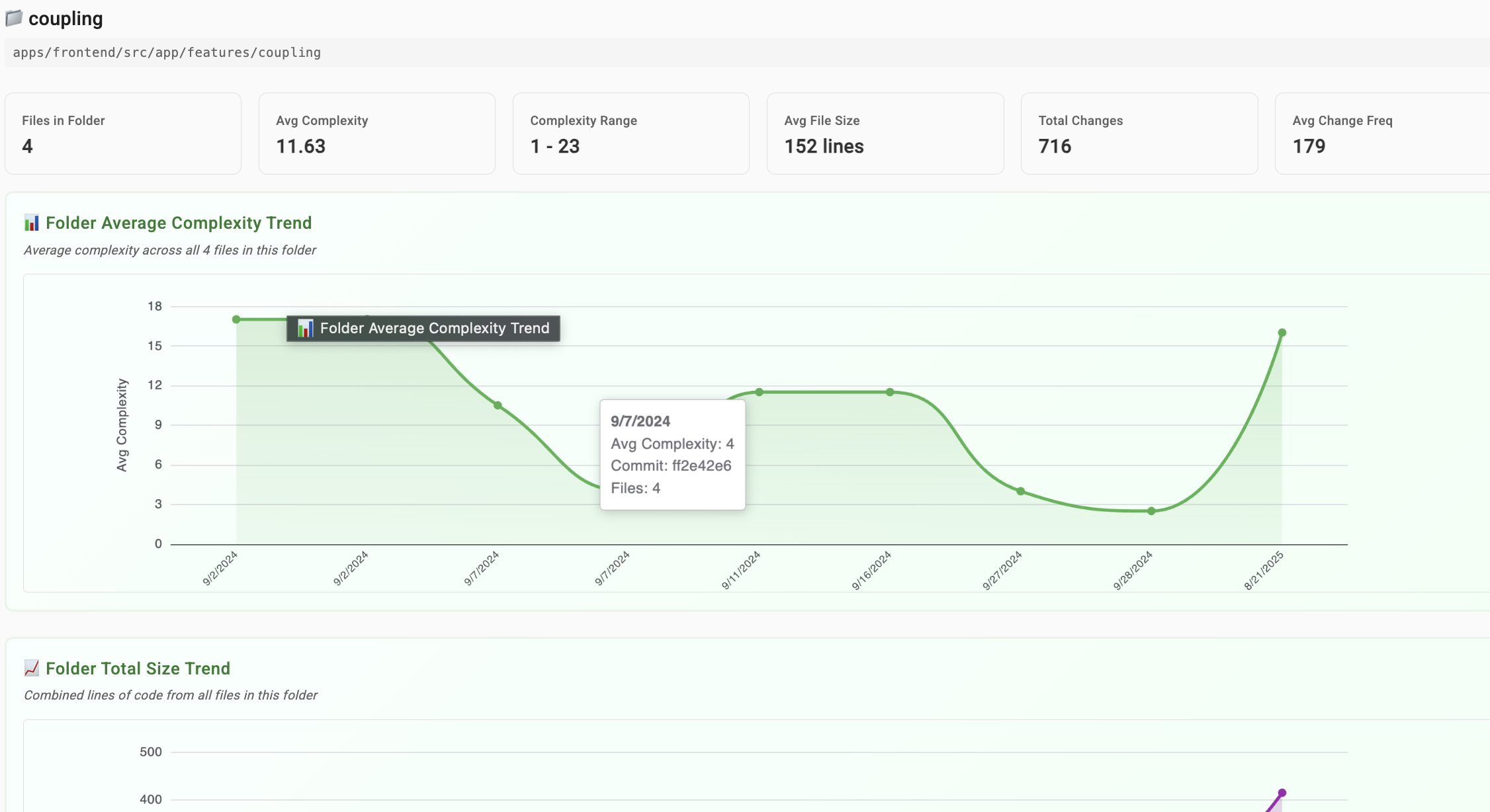Click the 8/21/2025 complexity data point
This screenshot has height=812, width=1490.
(1282, 333)
